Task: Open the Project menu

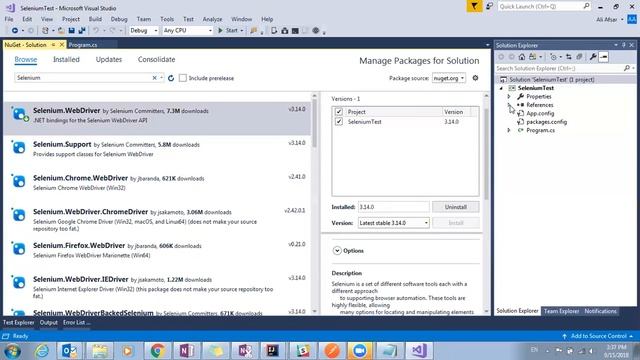Action: pos(71,19)
